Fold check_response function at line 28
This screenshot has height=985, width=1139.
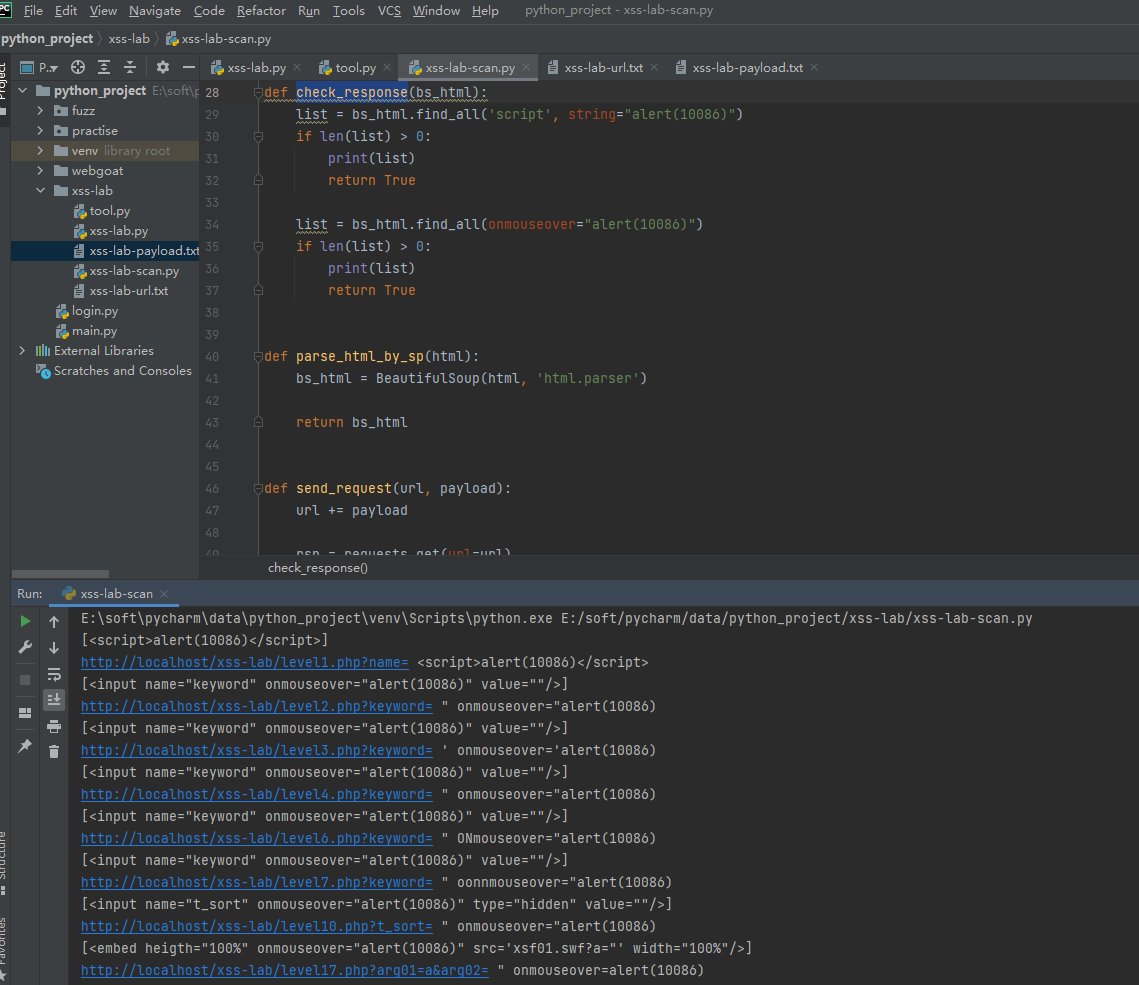coord(258,92)
